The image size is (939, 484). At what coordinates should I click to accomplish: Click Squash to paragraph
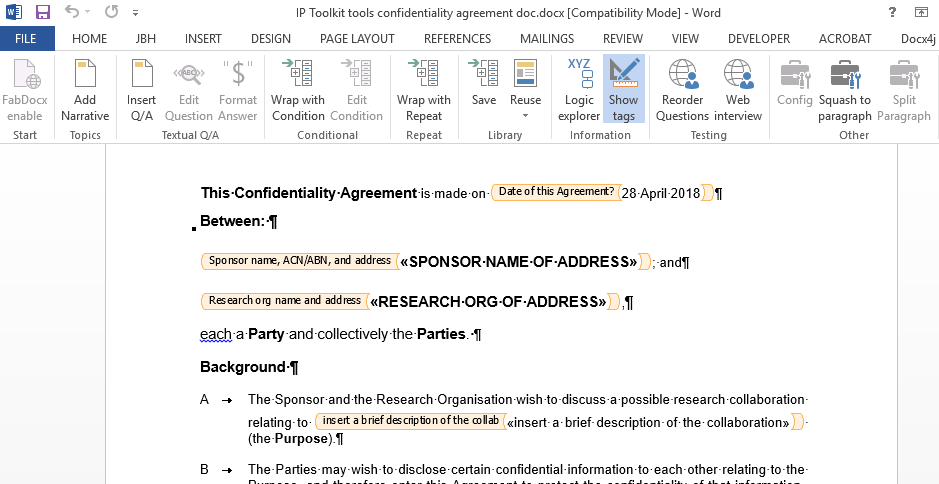tap(844, 90)
